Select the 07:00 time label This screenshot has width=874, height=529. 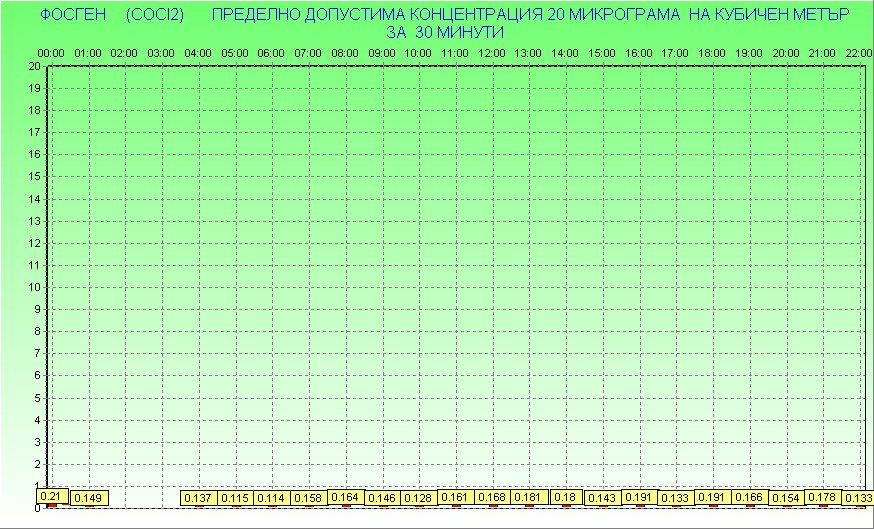pyautogui.click(x=308, y=53)
